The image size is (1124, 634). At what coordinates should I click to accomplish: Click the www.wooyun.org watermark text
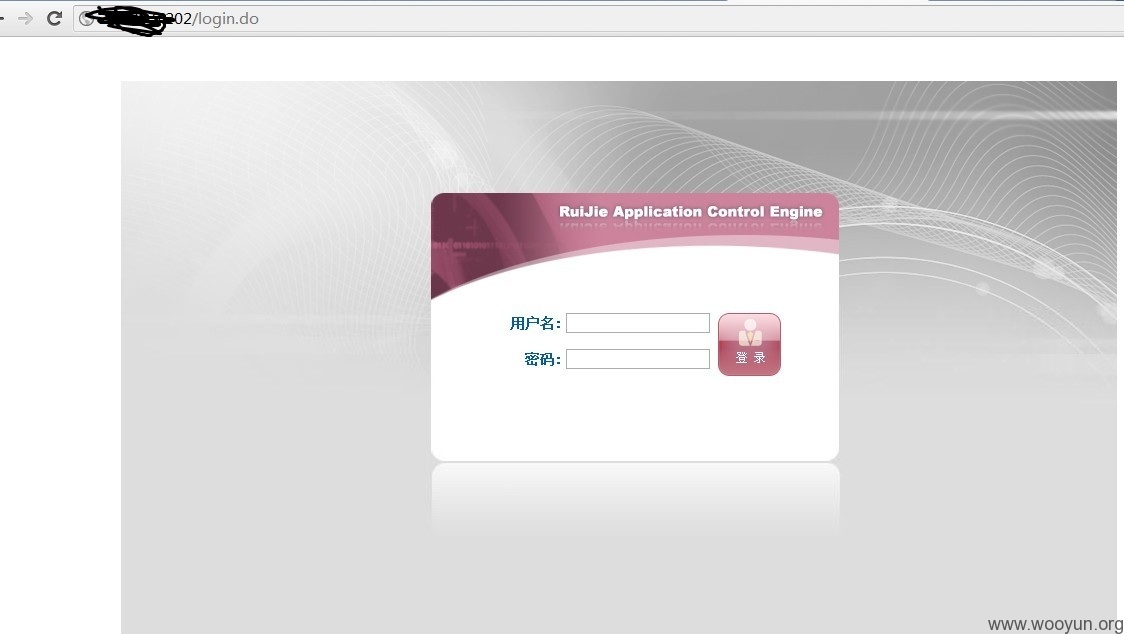click(x=1055, y=625)
